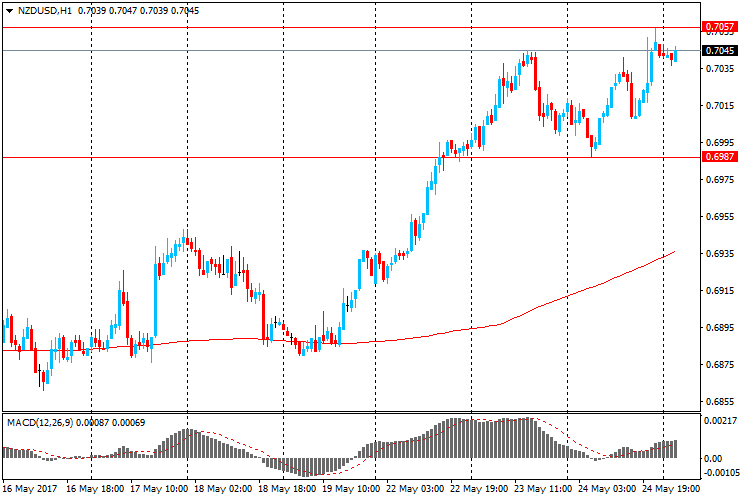Open the chart menu triangle beside NZDUSD
The width and height of the screenshot is (740, 500).
[x=9, y=10]
